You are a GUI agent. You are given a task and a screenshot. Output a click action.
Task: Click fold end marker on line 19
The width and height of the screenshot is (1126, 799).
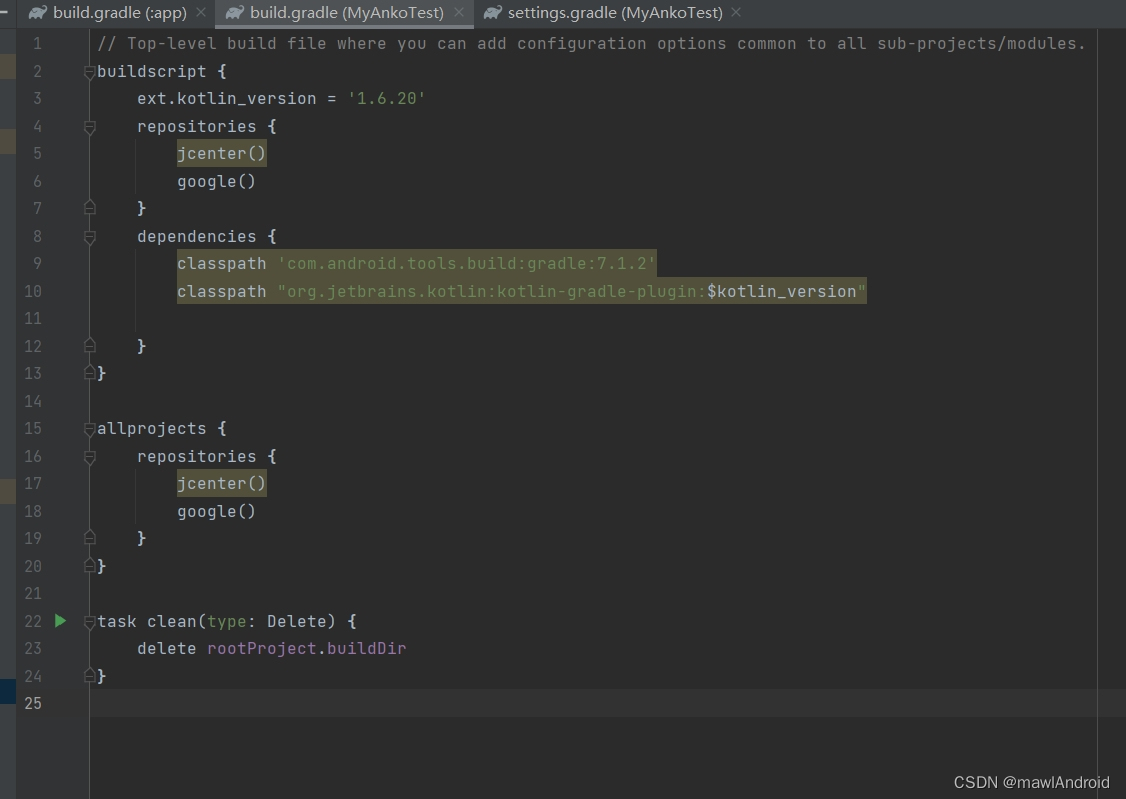89,538
